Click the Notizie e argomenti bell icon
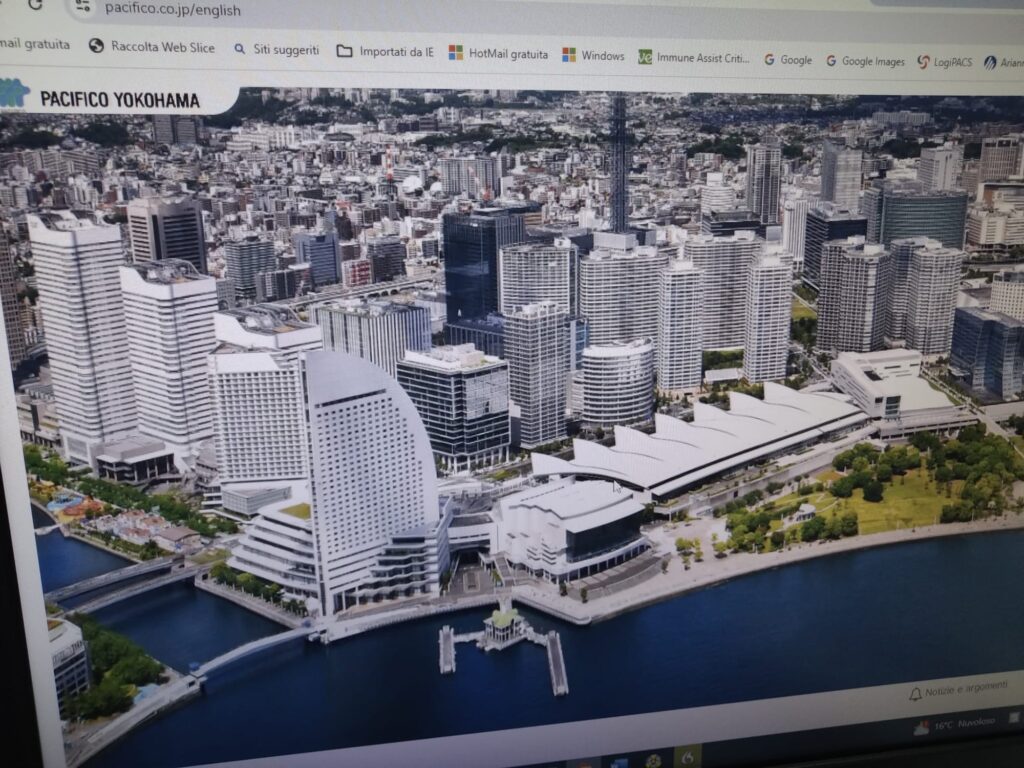The width and height of the screenshot is (1024, 768). tap(915, 694)
